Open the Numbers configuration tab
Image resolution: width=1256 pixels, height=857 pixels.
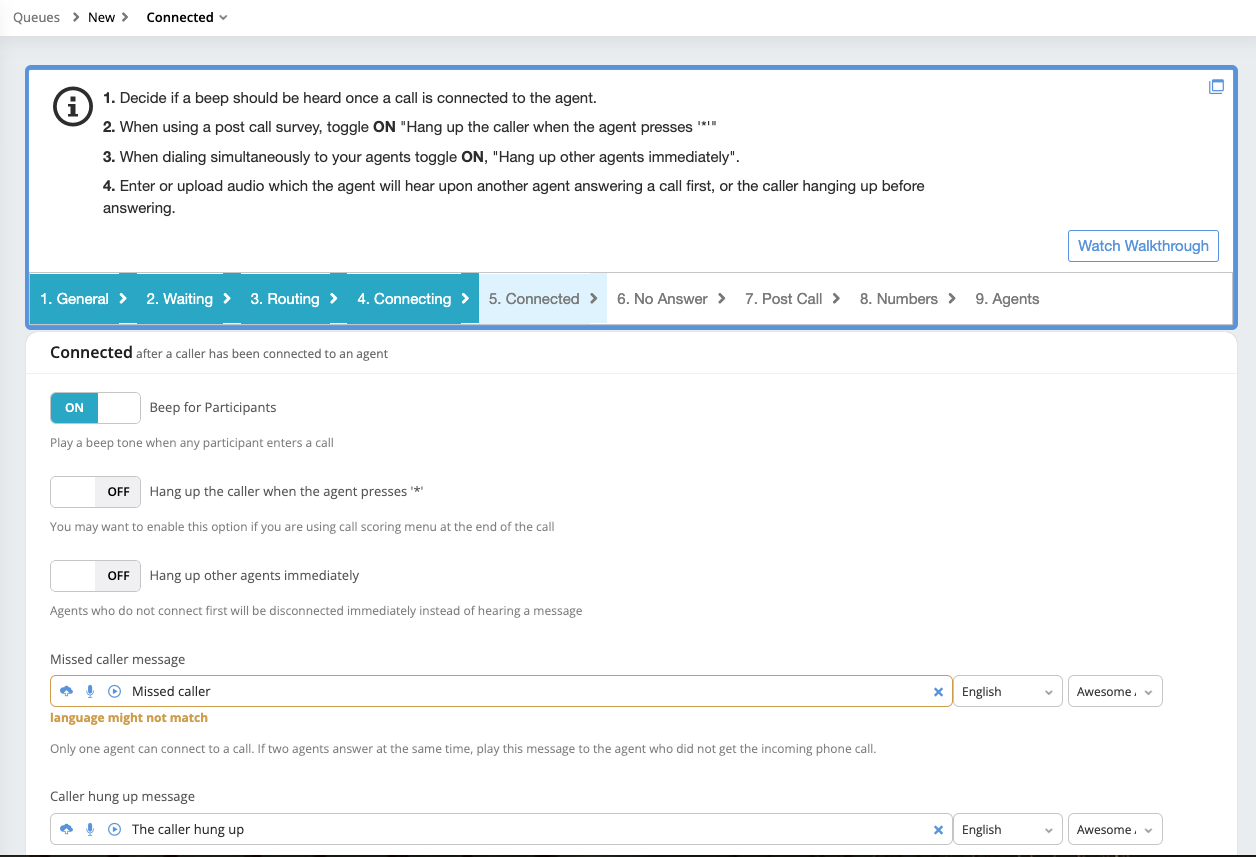click(x=899, y=298)
